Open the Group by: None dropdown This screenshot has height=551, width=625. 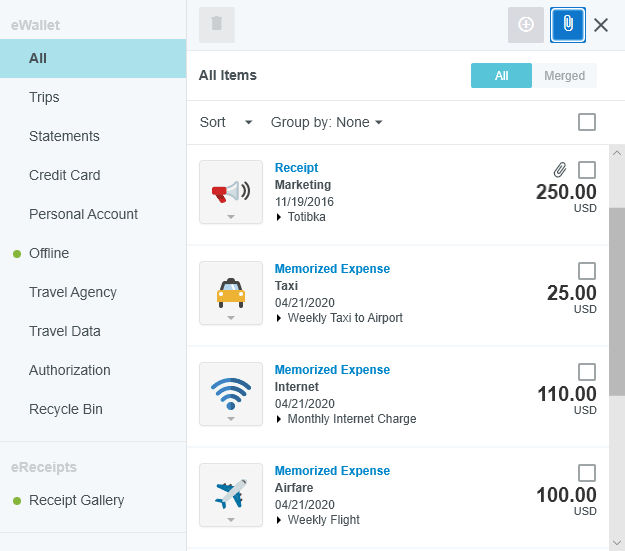pos(327,122)
